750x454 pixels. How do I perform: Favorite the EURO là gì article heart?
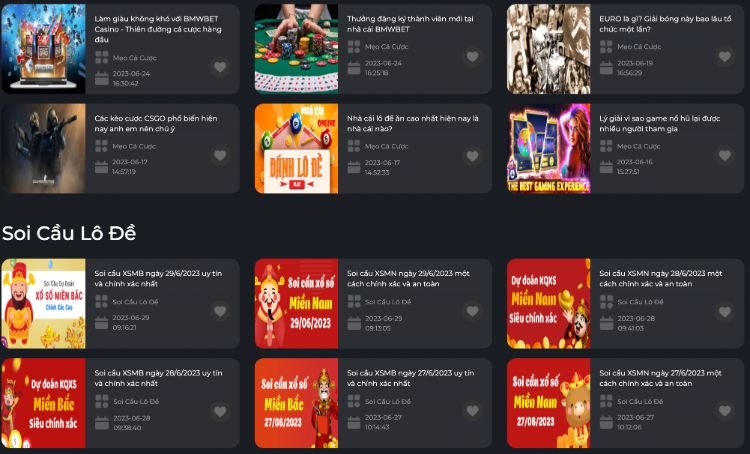tap(725, 56)
